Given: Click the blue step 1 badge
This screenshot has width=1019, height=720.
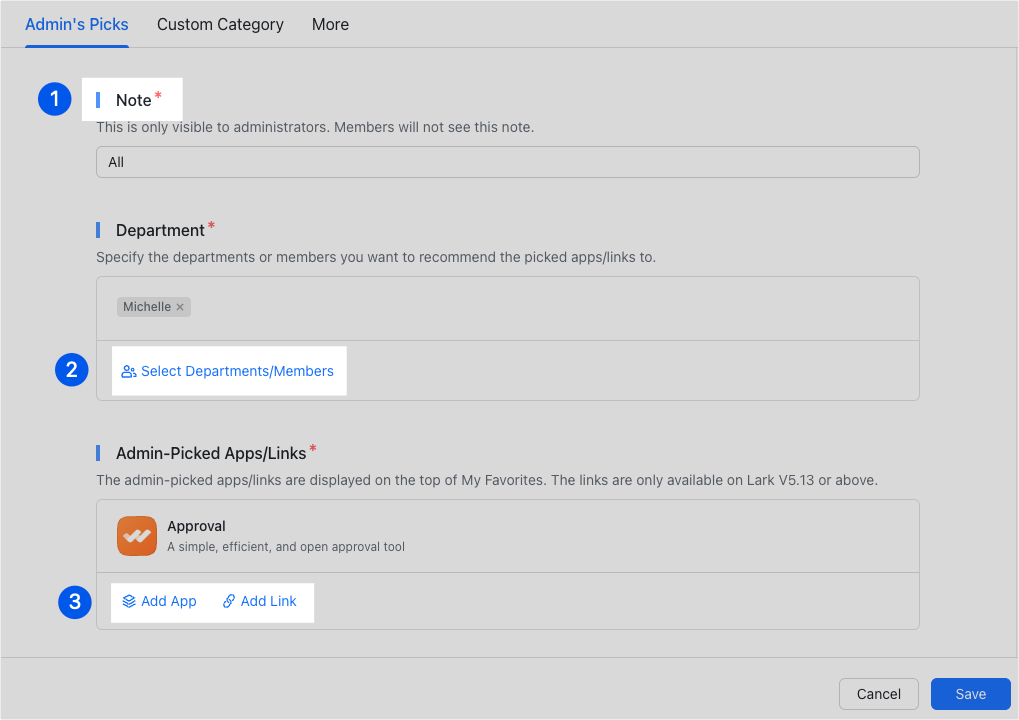Looking at the screenshot, I should [x=54, y=99].
